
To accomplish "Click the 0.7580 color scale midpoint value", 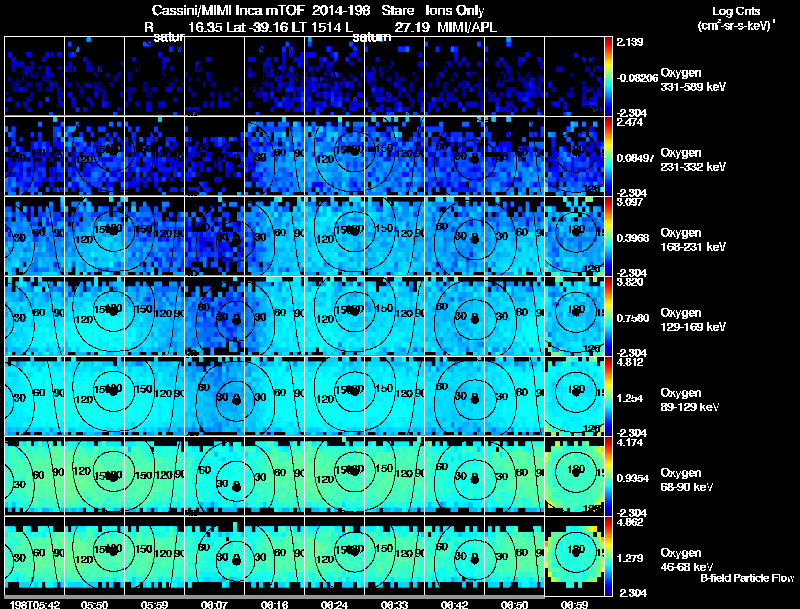I will (x=633, y=318).
